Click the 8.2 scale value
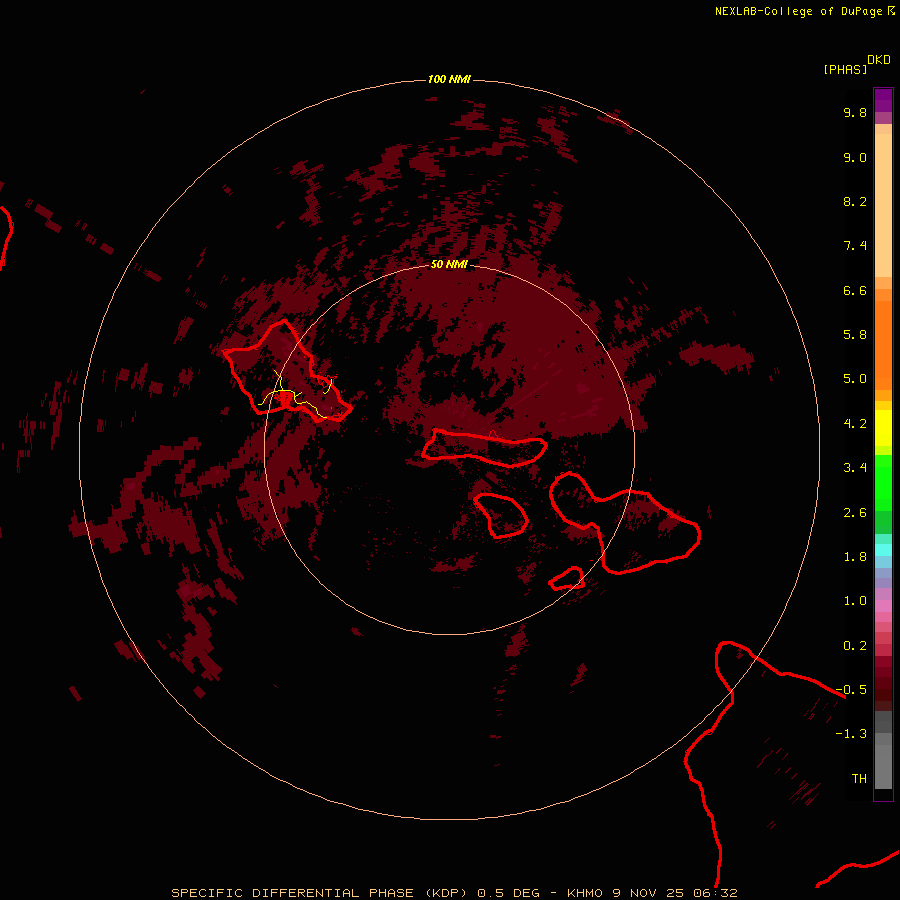Image resolution: width=900 pixels, height=900 pixels. coord(855,201)
